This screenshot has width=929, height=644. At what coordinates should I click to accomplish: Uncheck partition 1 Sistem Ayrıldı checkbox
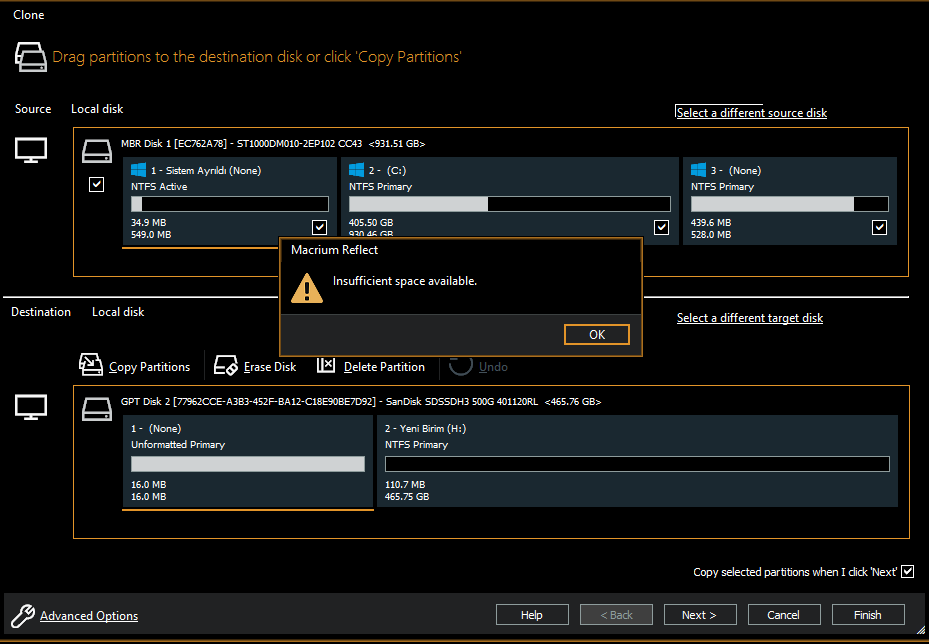tap(319, 227)
